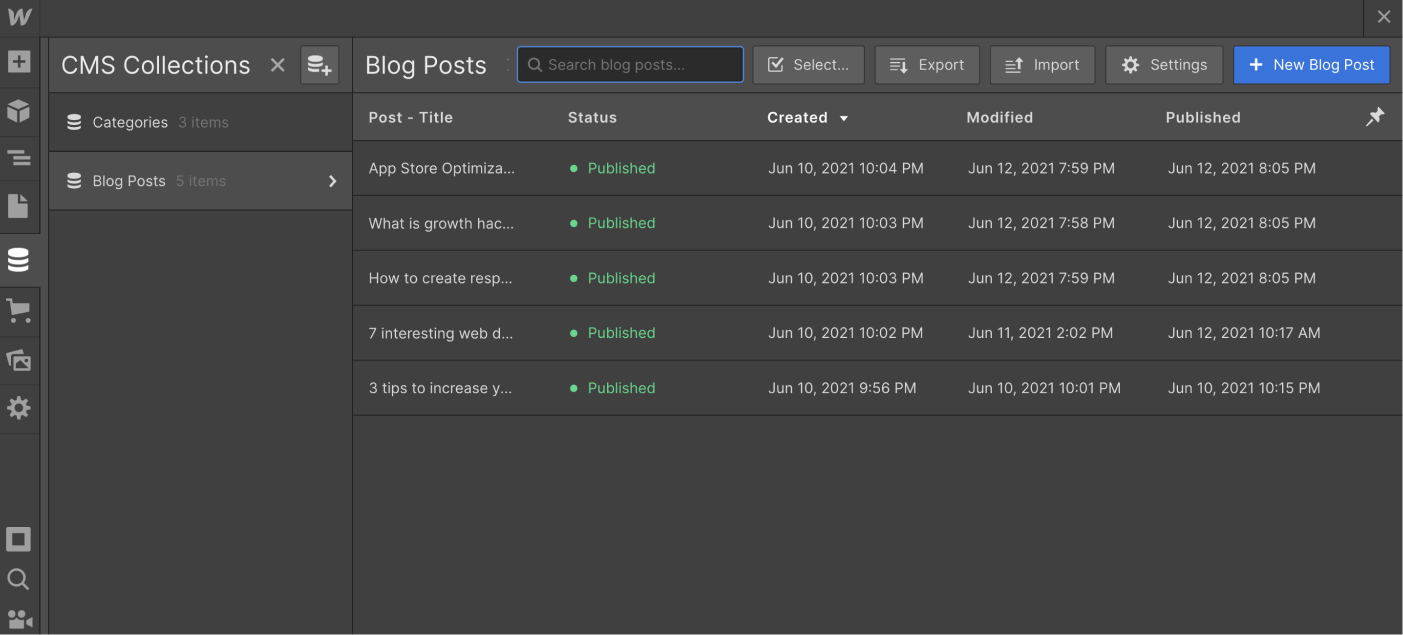The height and width of the screenshot is (635, 1403).
Task: Click the Webflow logo icon
Action: point(19,17)
